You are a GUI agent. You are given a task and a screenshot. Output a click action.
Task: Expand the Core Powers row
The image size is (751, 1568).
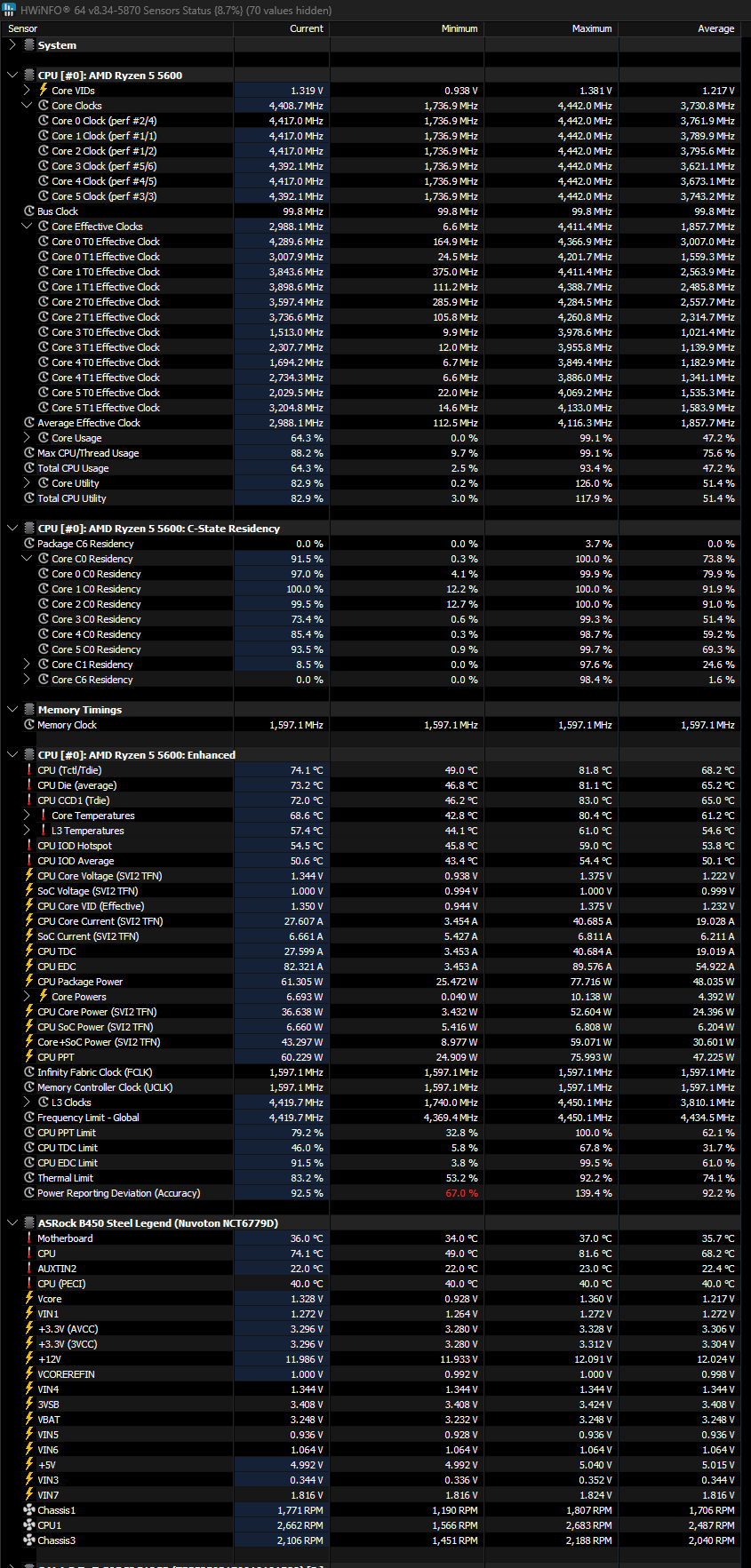pos(27,996)
